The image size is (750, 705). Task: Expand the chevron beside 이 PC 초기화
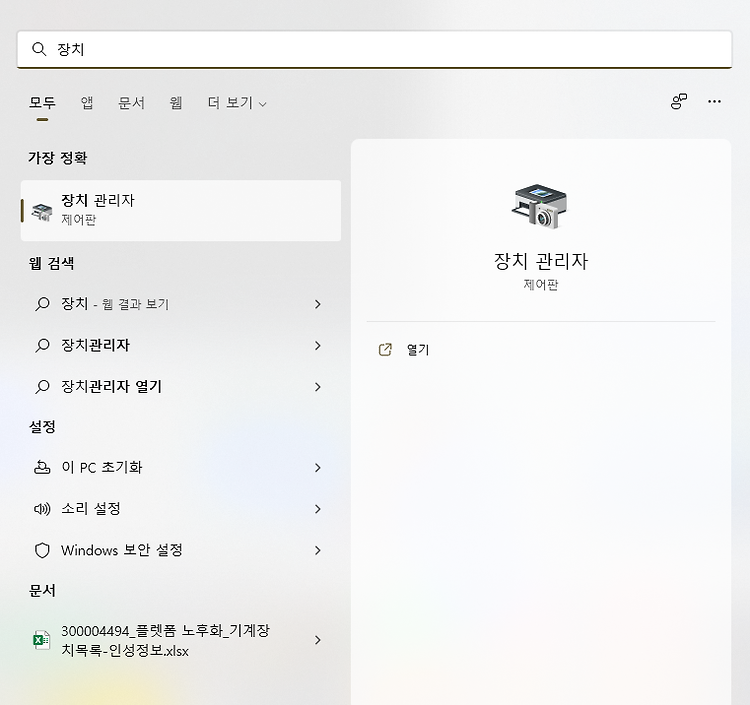pyautogui.click(x=318, y=467)
